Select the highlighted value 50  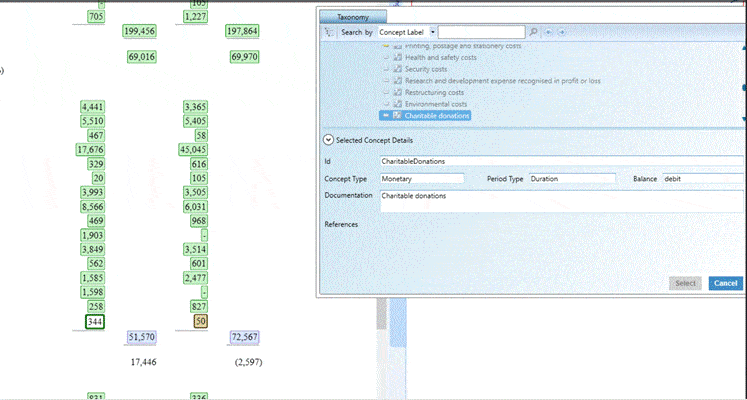(201, 321)
